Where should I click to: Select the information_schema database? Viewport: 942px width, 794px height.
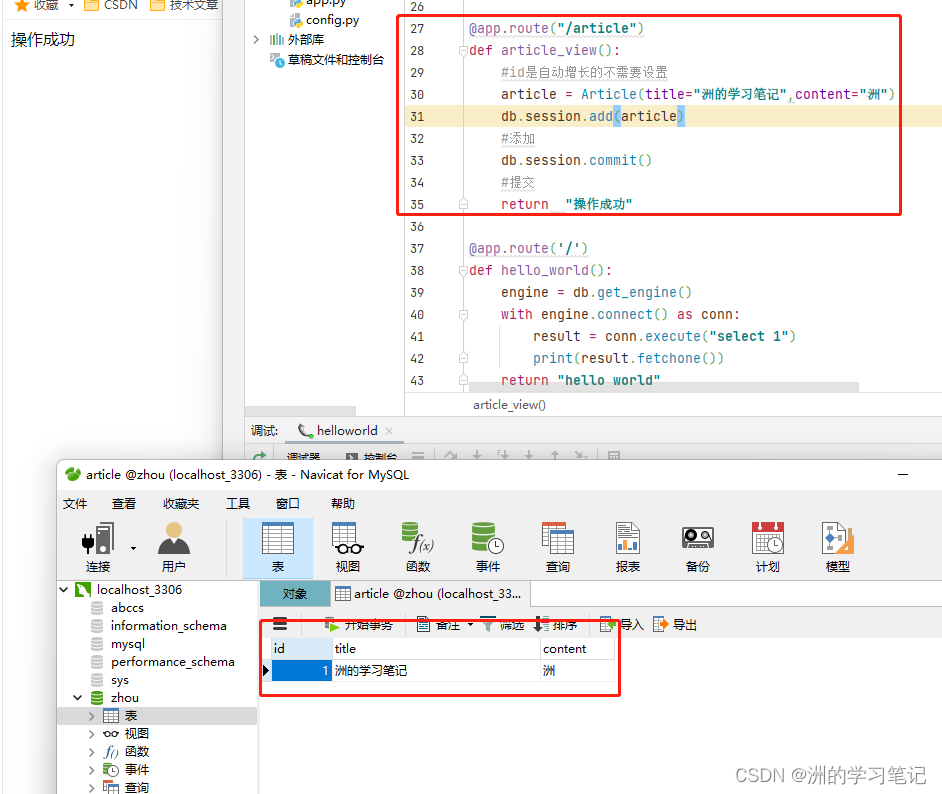point(169,626)
